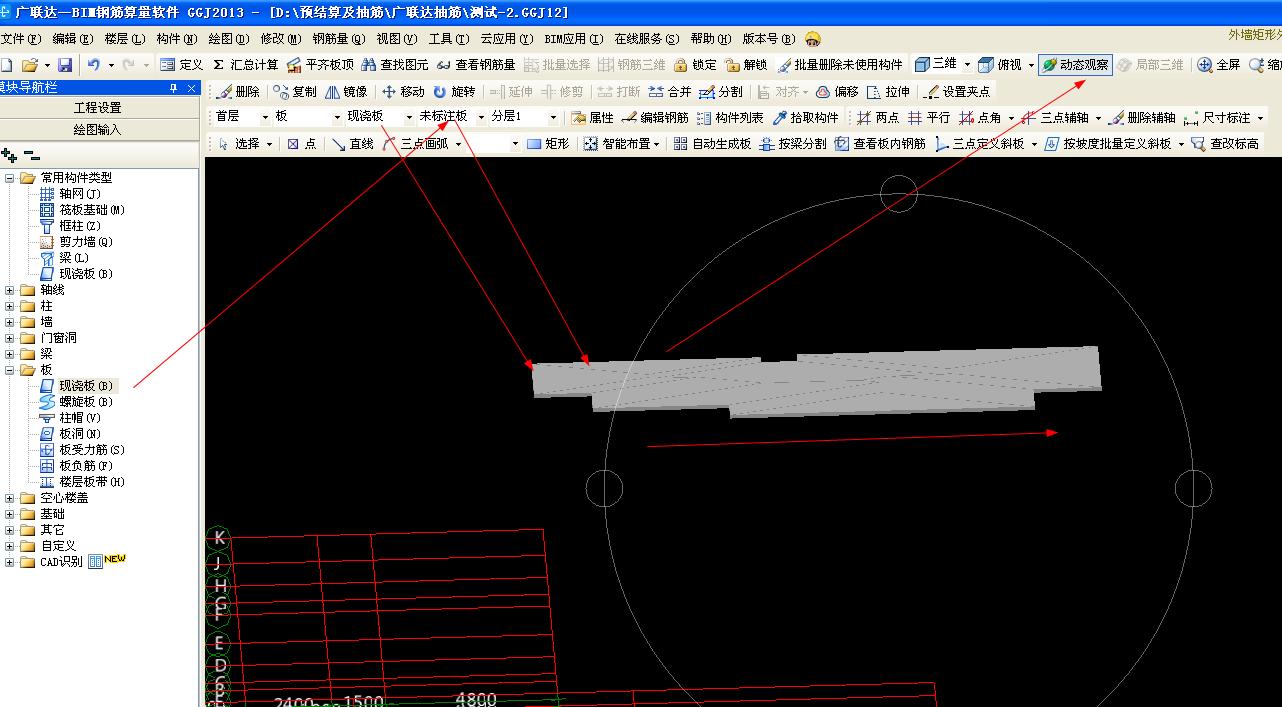Click 查改标高 (Check/modify elevation)

[1226, 144]
